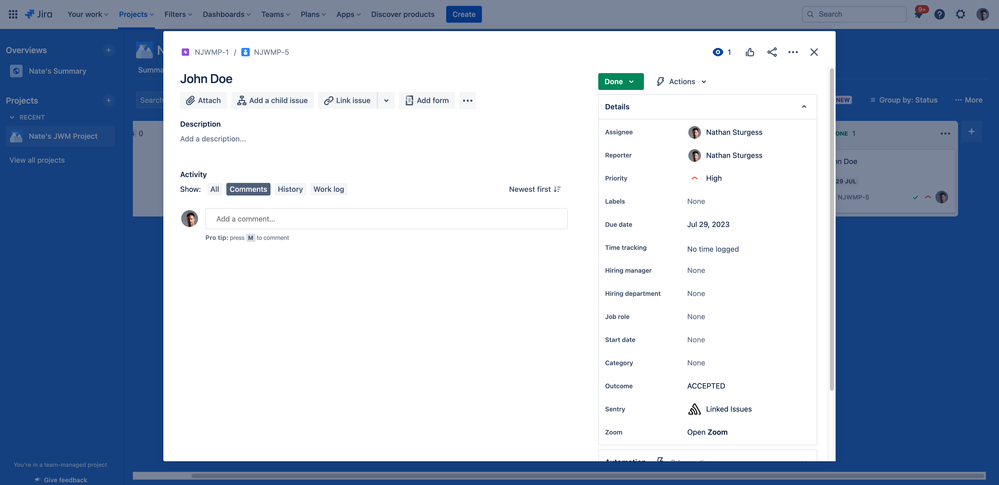
Task: Edit Category None value
Action: point(696,363)
